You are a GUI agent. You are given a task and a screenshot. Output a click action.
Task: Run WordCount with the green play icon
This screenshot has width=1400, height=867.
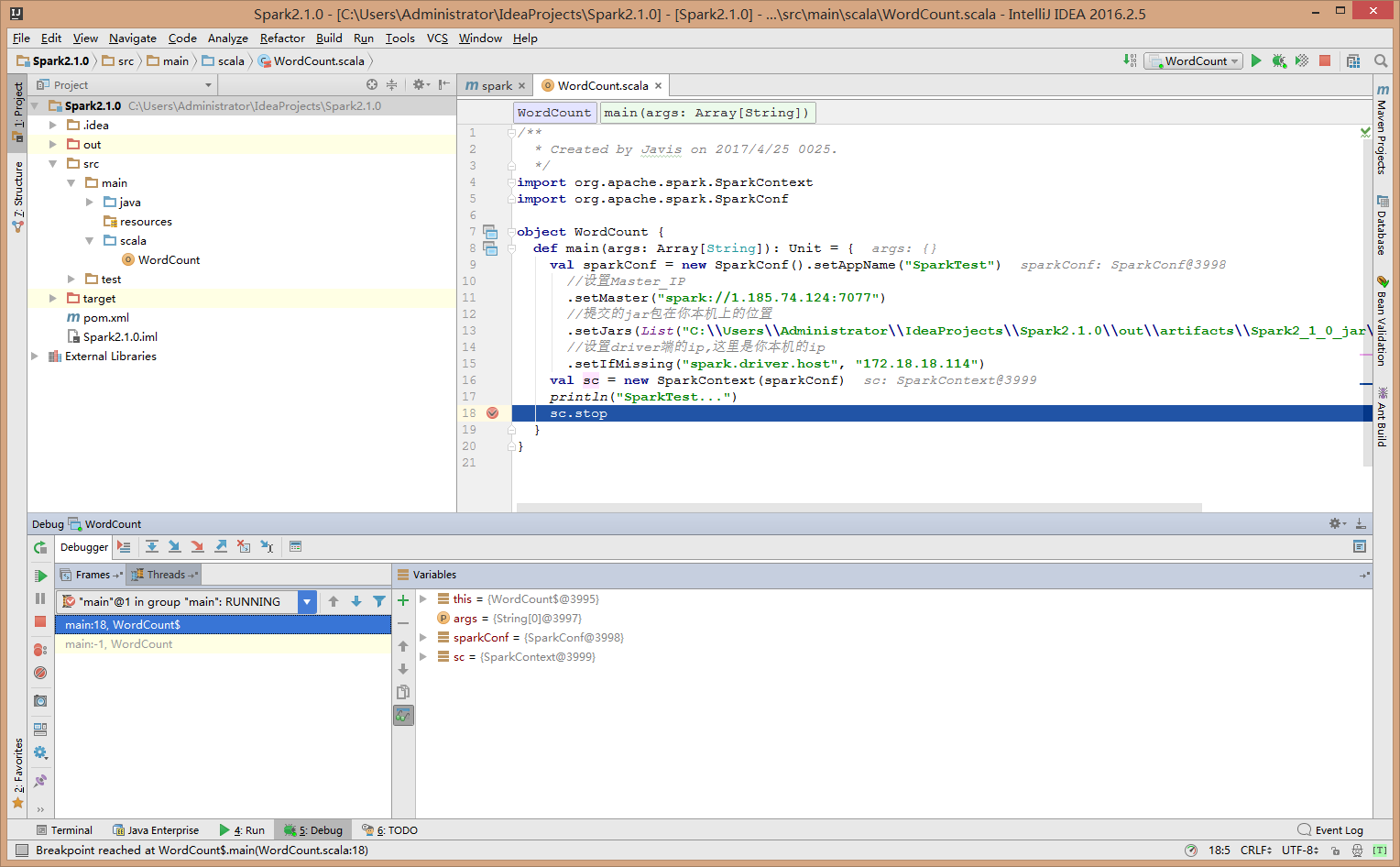pos(1256,60)
